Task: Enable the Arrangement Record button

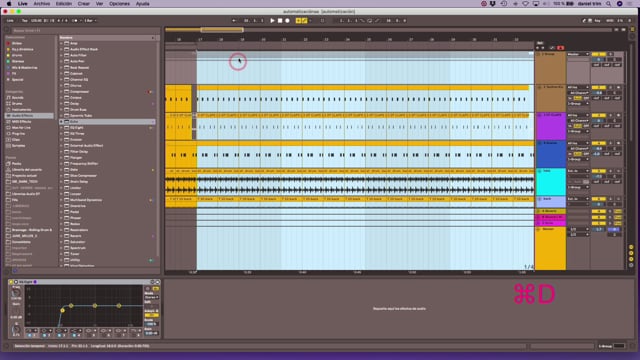Action: pos(287,20)
